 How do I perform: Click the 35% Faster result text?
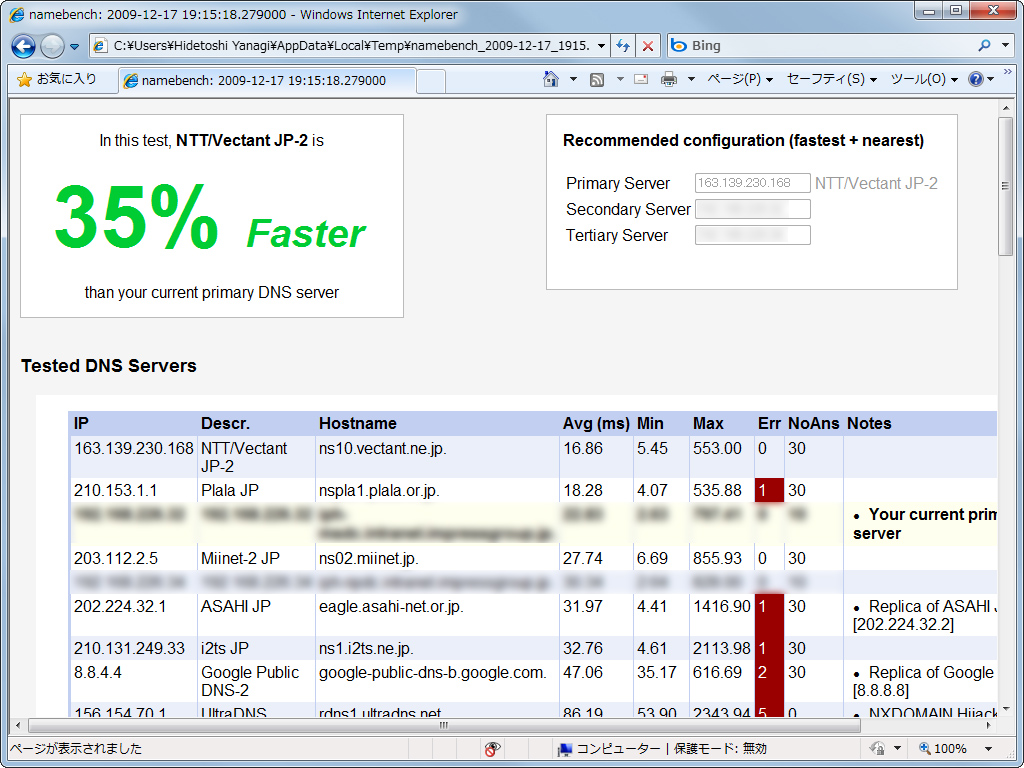coord(209,219)
